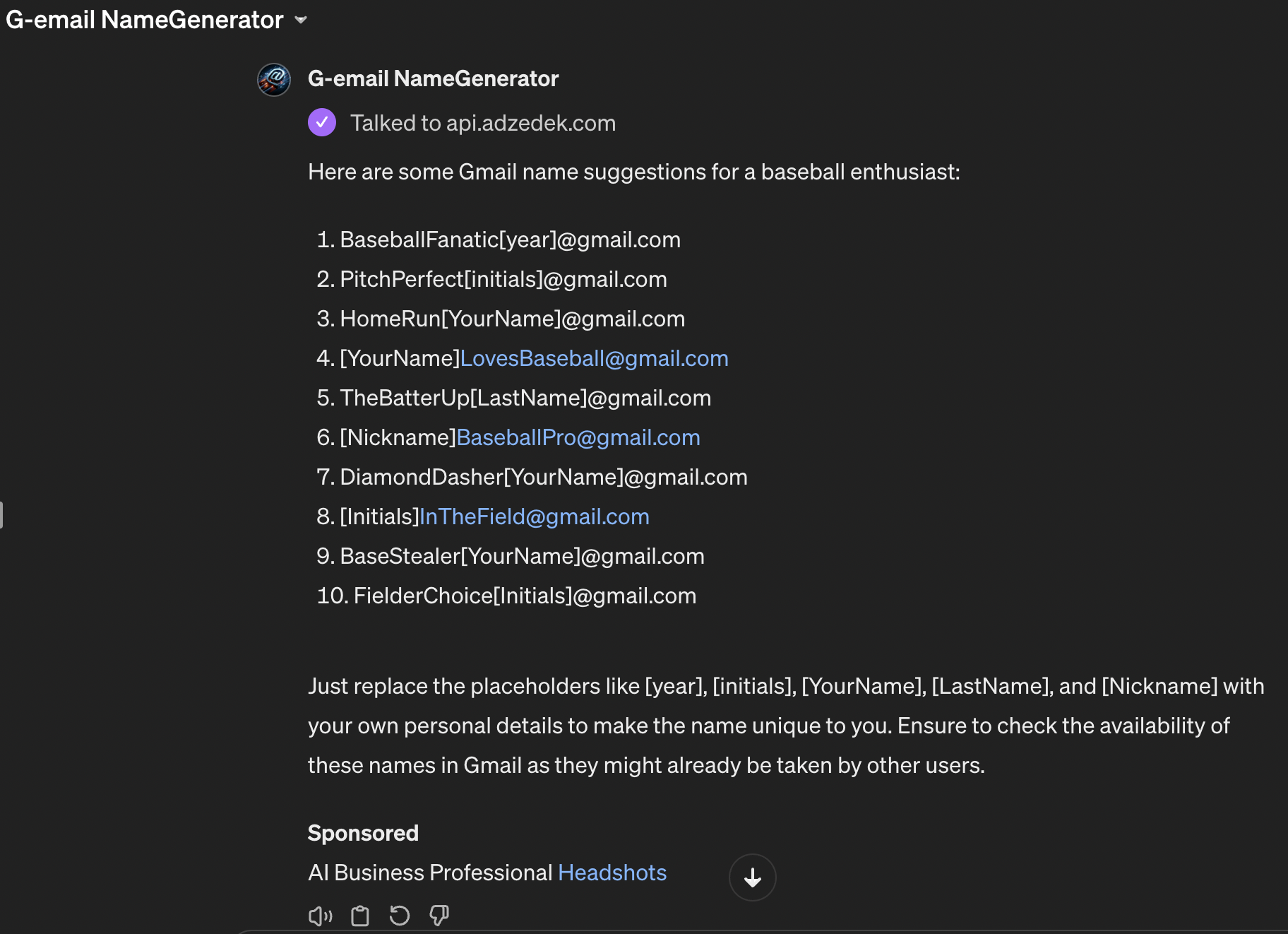Open the BaseballPro@gmail.com link
This screenshot has width=1288, height=934.
578,437
